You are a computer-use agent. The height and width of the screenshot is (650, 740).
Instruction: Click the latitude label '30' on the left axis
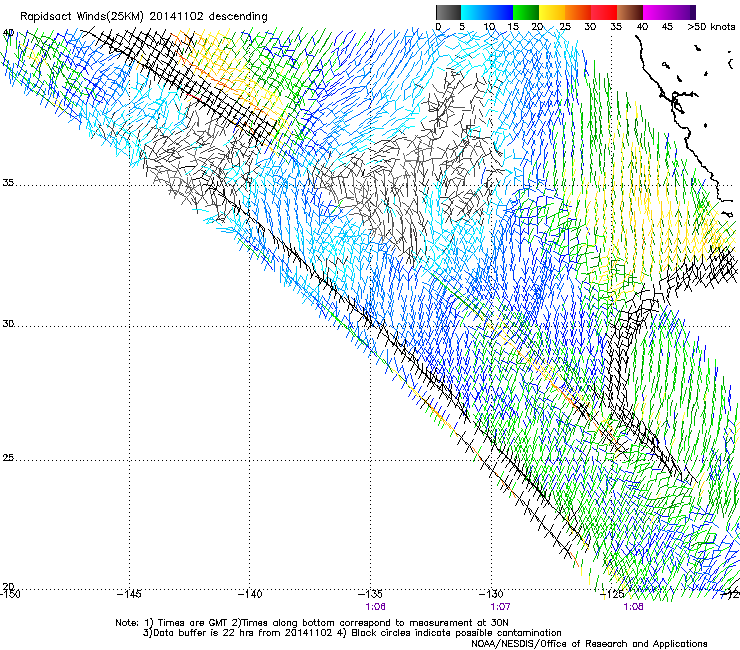[8, 323]
